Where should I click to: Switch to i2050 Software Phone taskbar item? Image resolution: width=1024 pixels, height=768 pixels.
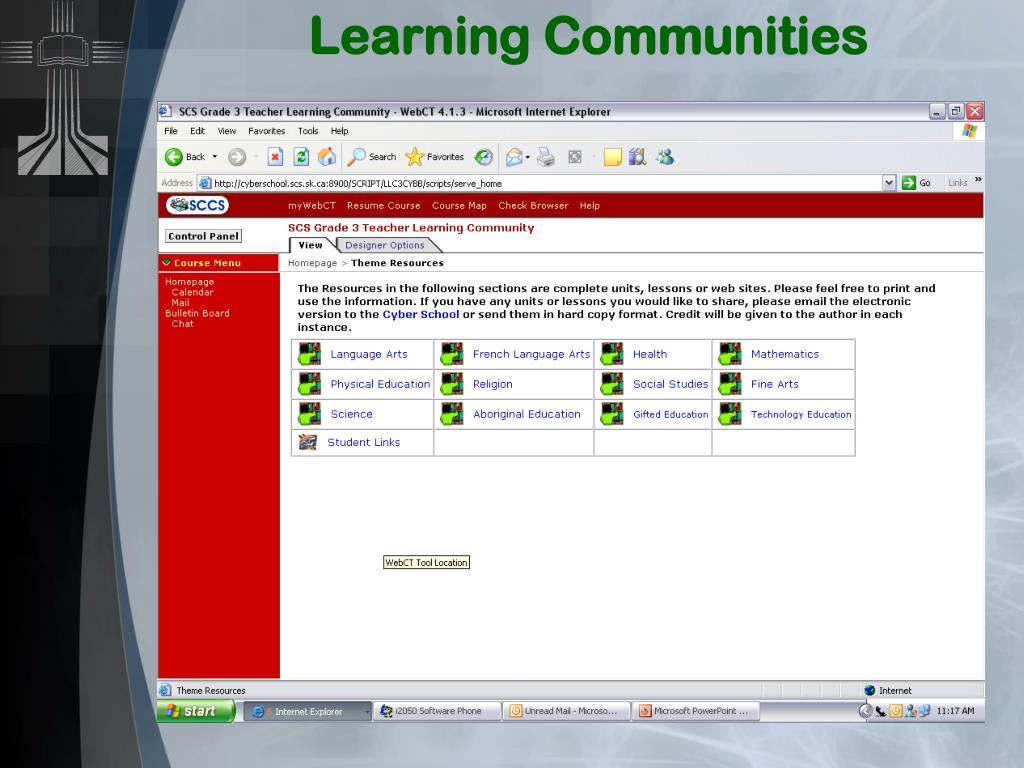(x=438, y=711)
